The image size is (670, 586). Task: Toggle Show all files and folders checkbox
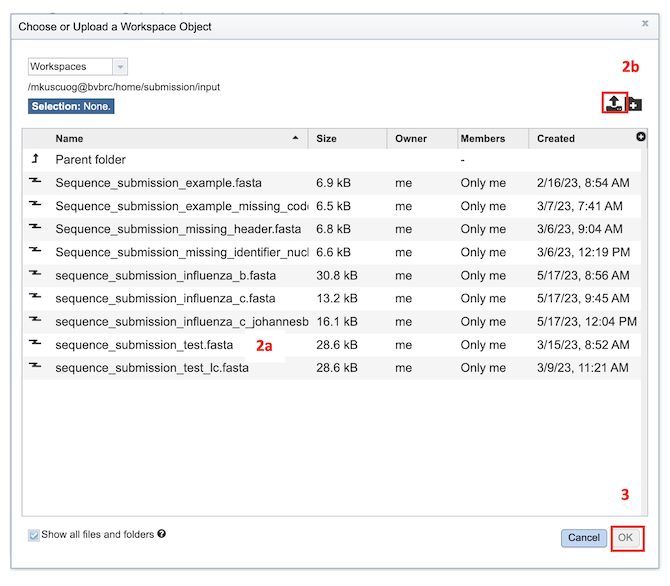[x=33, y=535]
